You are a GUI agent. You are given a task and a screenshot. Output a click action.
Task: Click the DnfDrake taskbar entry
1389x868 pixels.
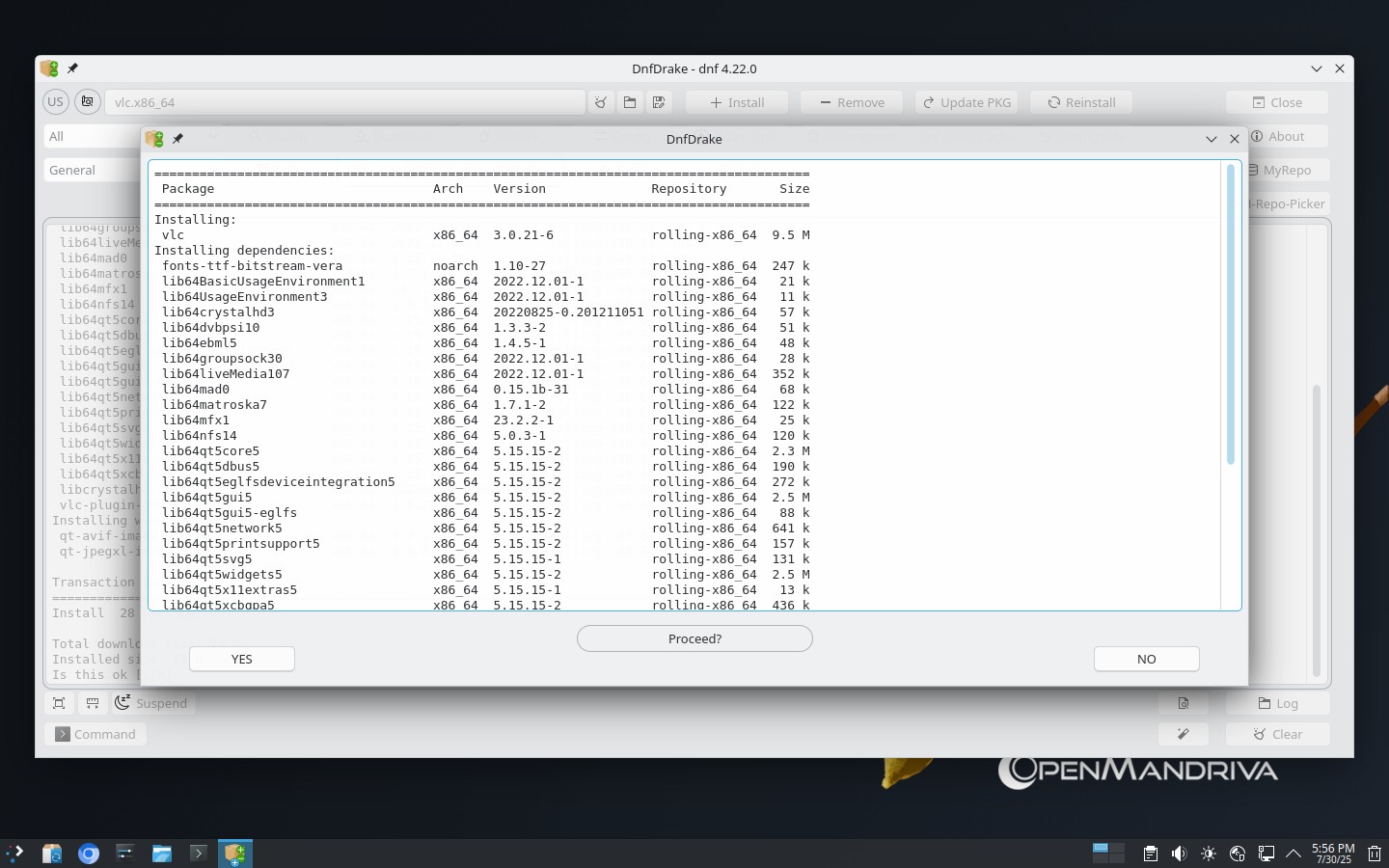click(235, 853)
